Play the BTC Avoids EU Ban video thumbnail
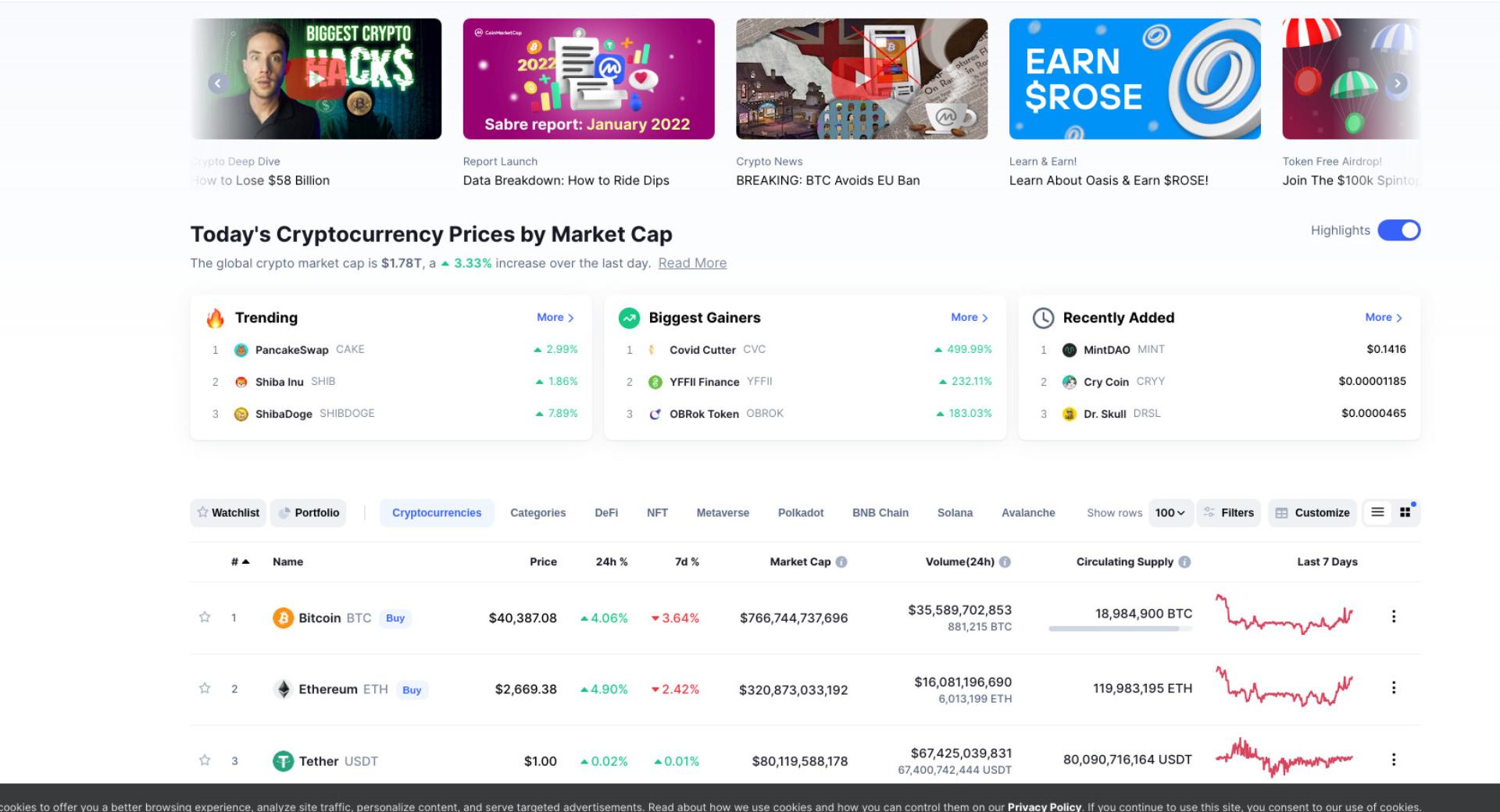Viewport: 1500px width, 812px height. pos(862,79)
